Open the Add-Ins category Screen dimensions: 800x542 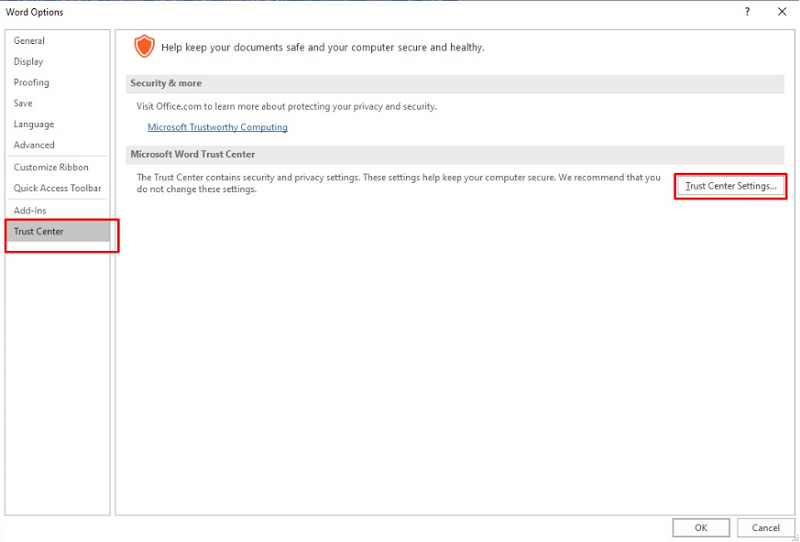pyautogui.click(x=30, y=211)
